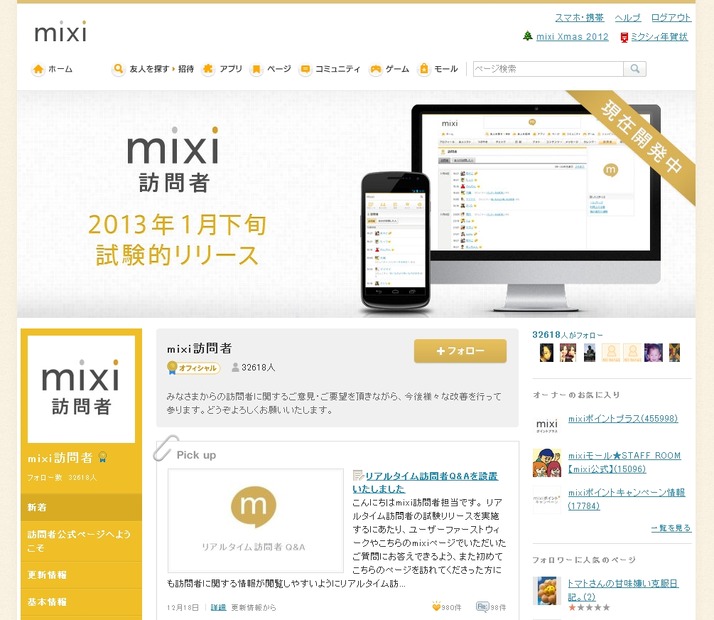The width and height of the screenshot is (714, 620).
Task: Click the 32618人がフォロー text
Action: pyautogui.click(x=567, y=335)
